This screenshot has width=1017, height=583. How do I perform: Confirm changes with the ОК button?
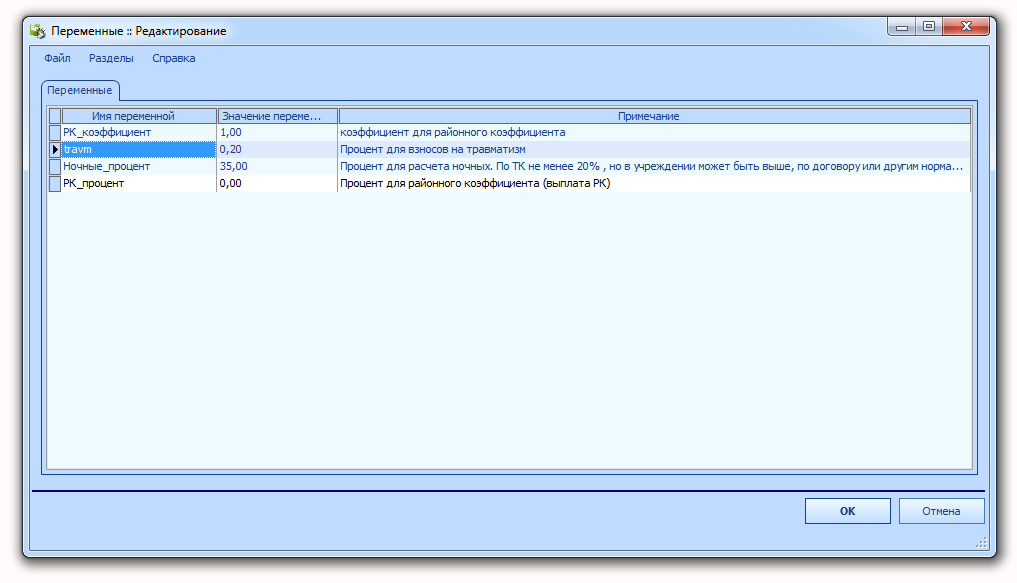847,511
